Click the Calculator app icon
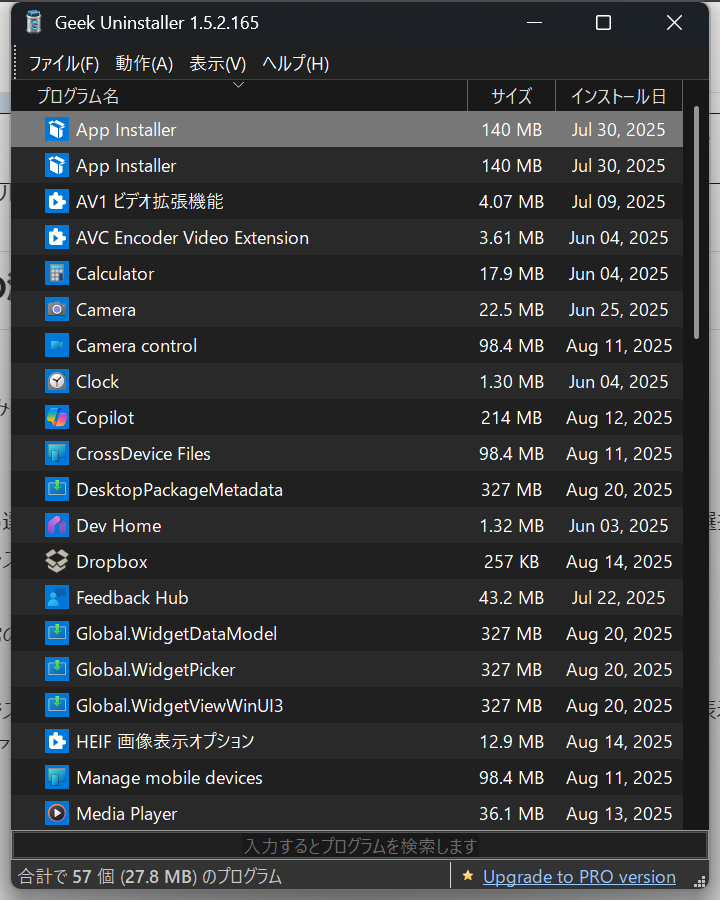This screenshot has width=720, height=900. point(57,274)
